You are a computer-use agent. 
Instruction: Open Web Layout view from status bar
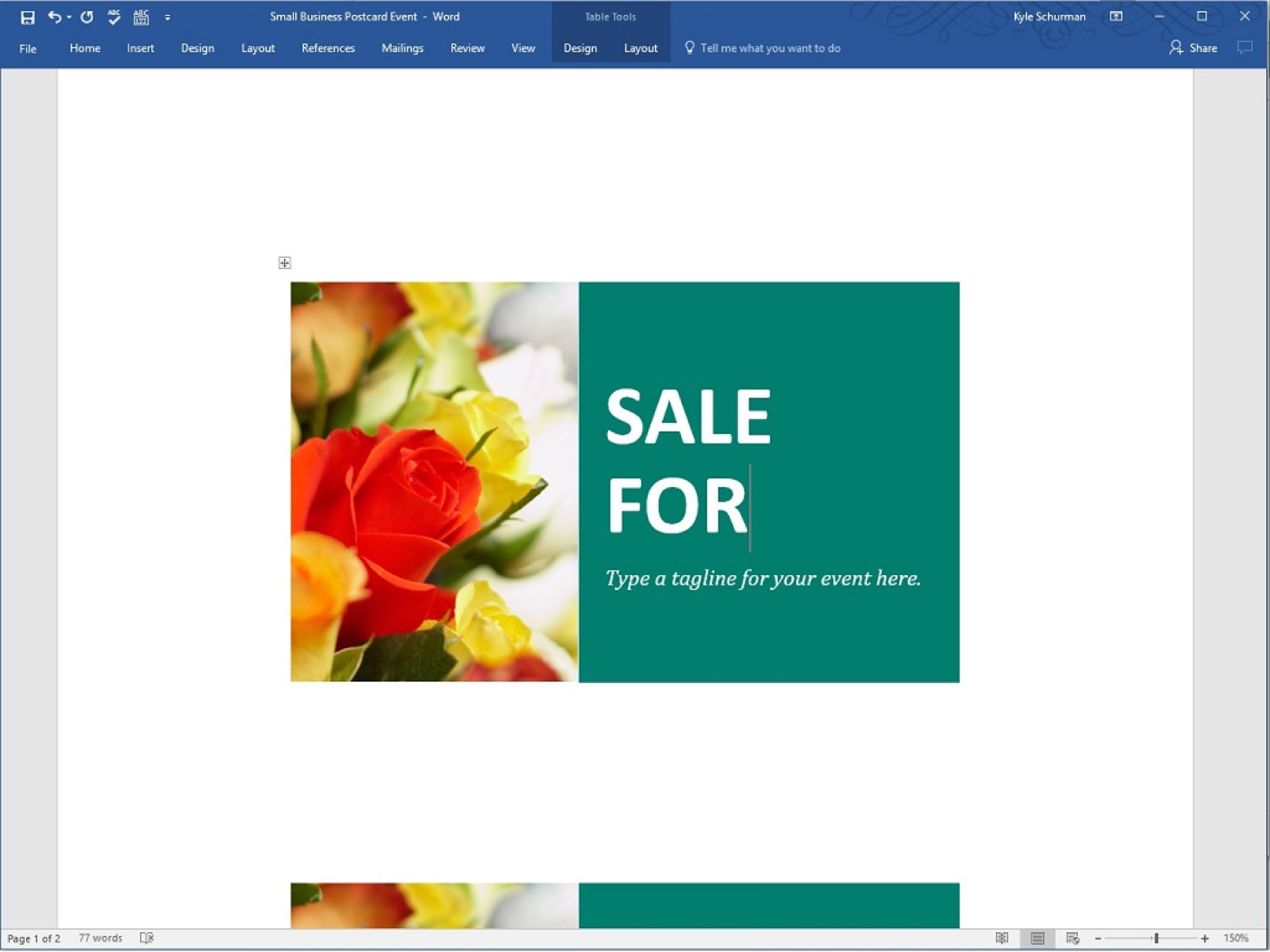(1073, 938)
